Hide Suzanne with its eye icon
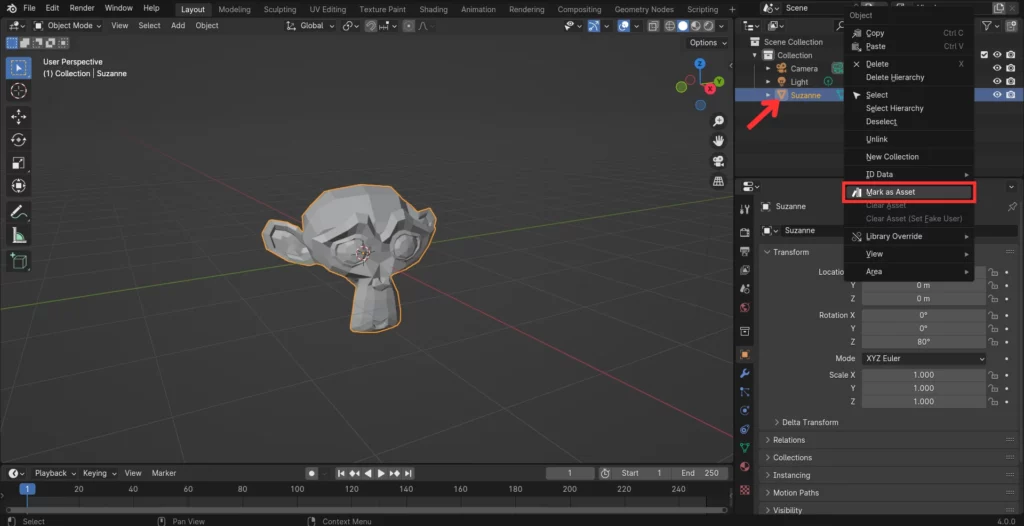 (x=997, y=95)
